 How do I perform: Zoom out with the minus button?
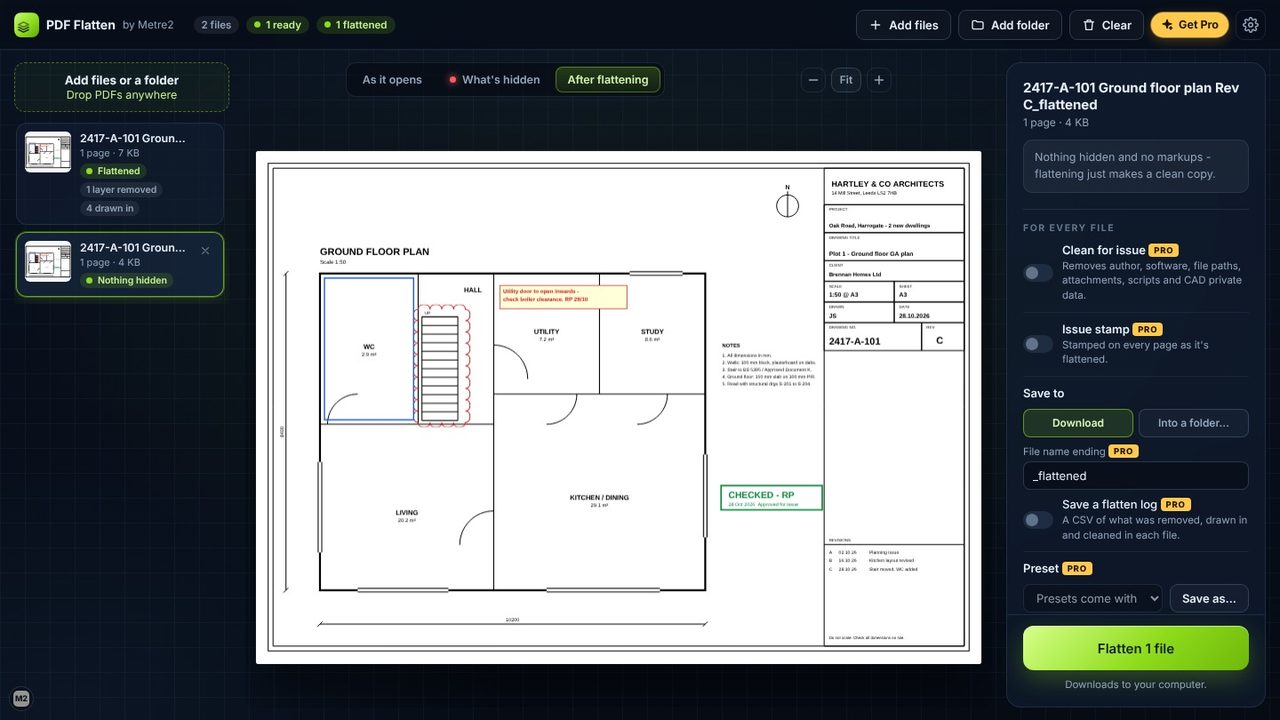814,80
